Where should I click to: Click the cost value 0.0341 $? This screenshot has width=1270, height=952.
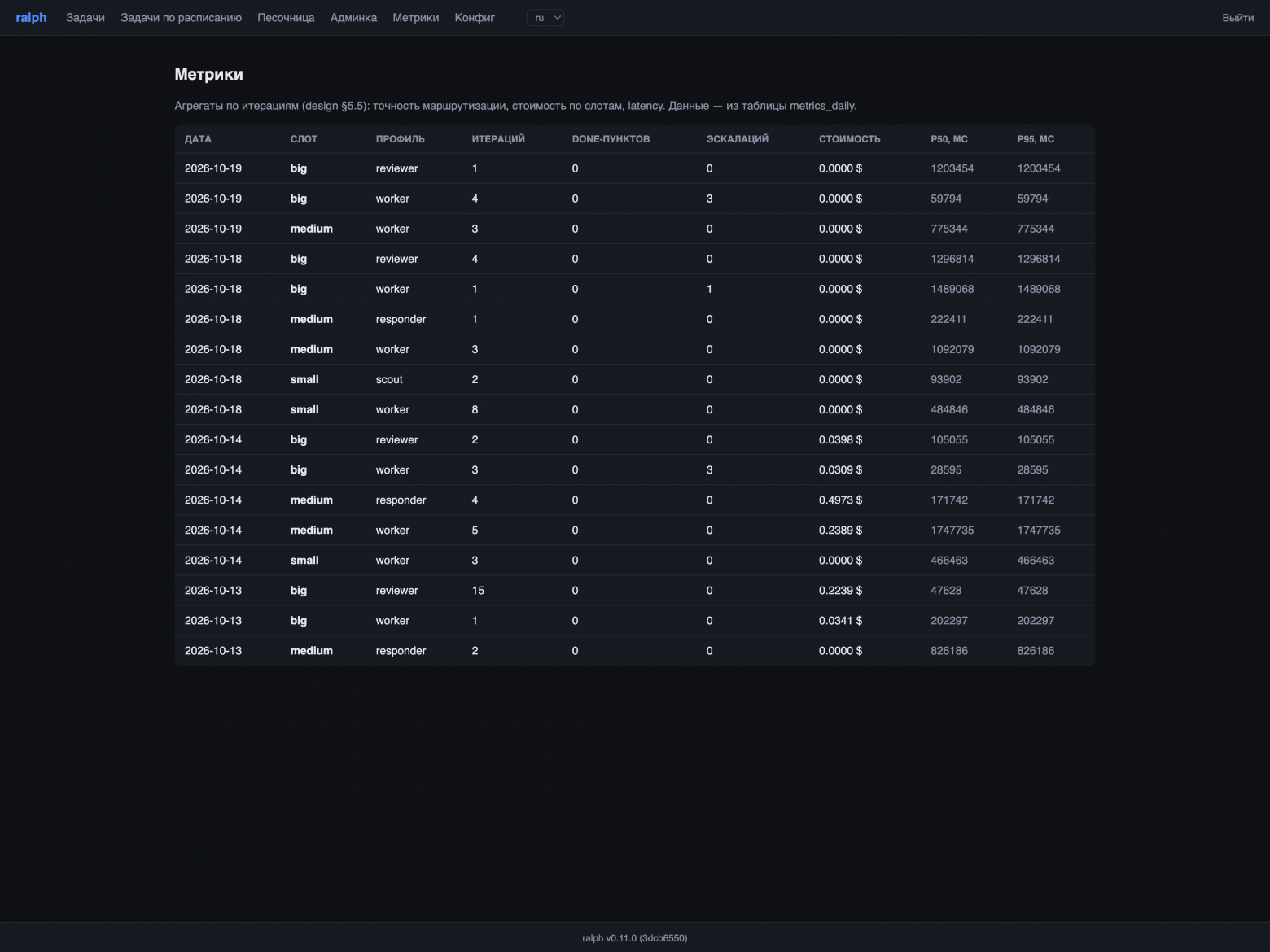tap(840, 621)
